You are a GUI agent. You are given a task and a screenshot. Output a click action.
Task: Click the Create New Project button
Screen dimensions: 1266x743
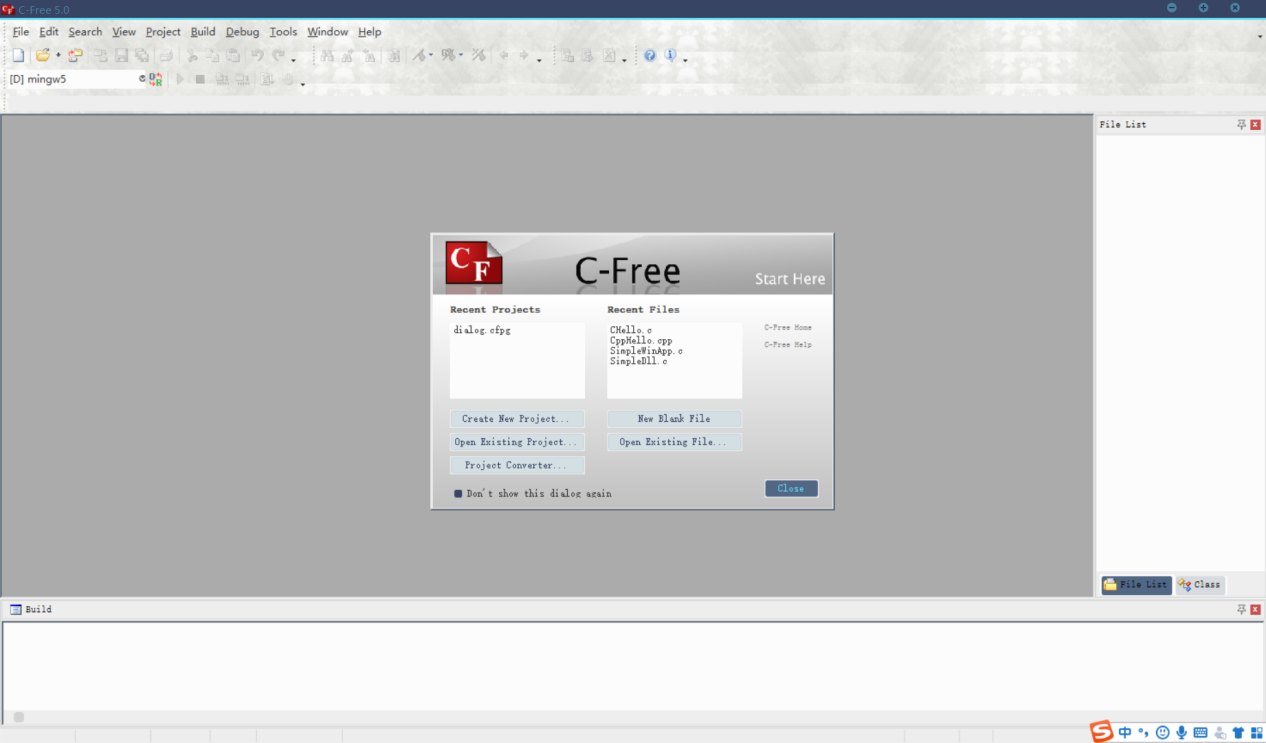(x=516, y=419)
